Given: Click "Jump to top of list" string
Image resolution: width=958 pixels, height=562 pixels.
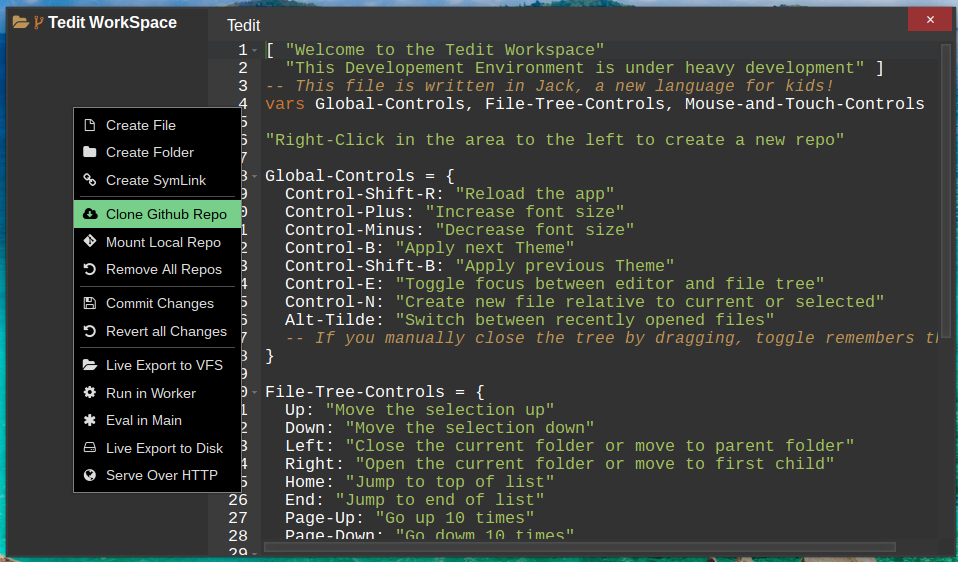Looking at the screenshot, I should click(450, 482).
